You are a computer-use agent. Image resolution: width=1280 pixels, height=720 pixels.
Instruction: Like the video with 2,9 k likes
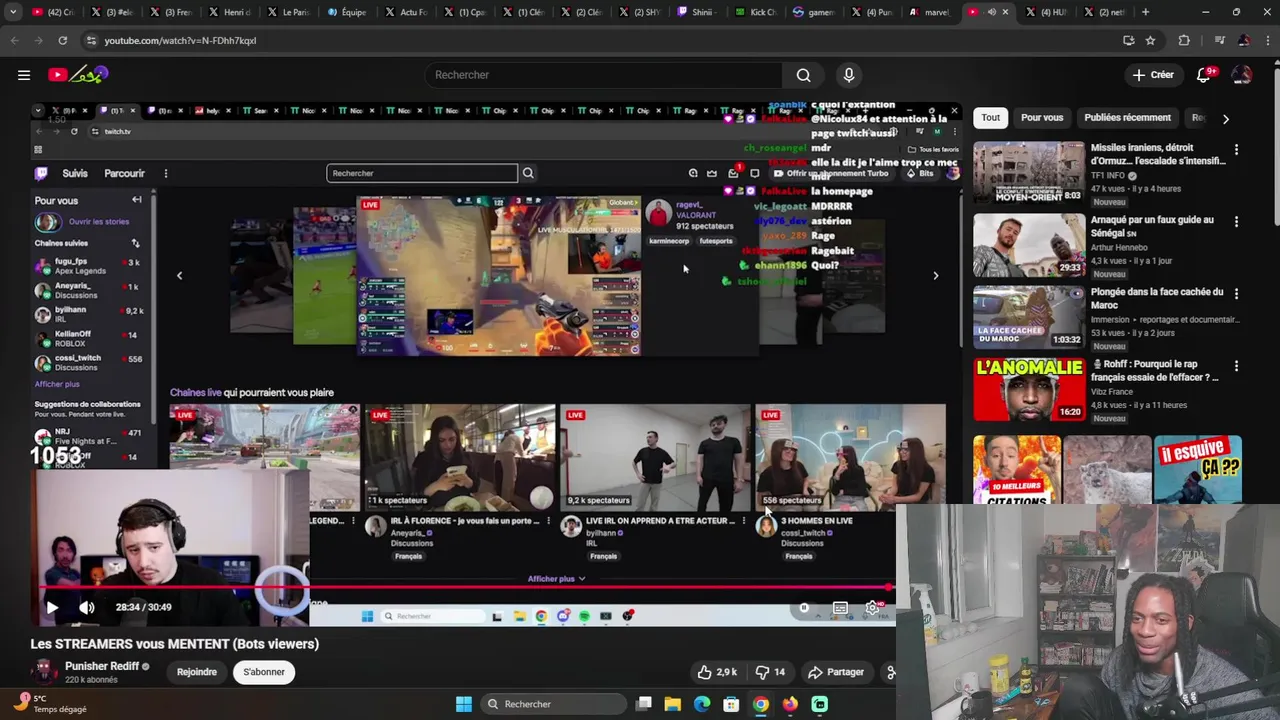pyautogui.click(x=717, y=672)
